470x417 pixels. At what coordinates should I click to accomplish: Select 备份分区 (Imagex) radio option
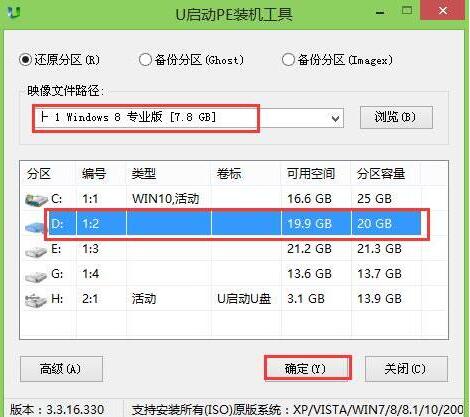point(288,60)
